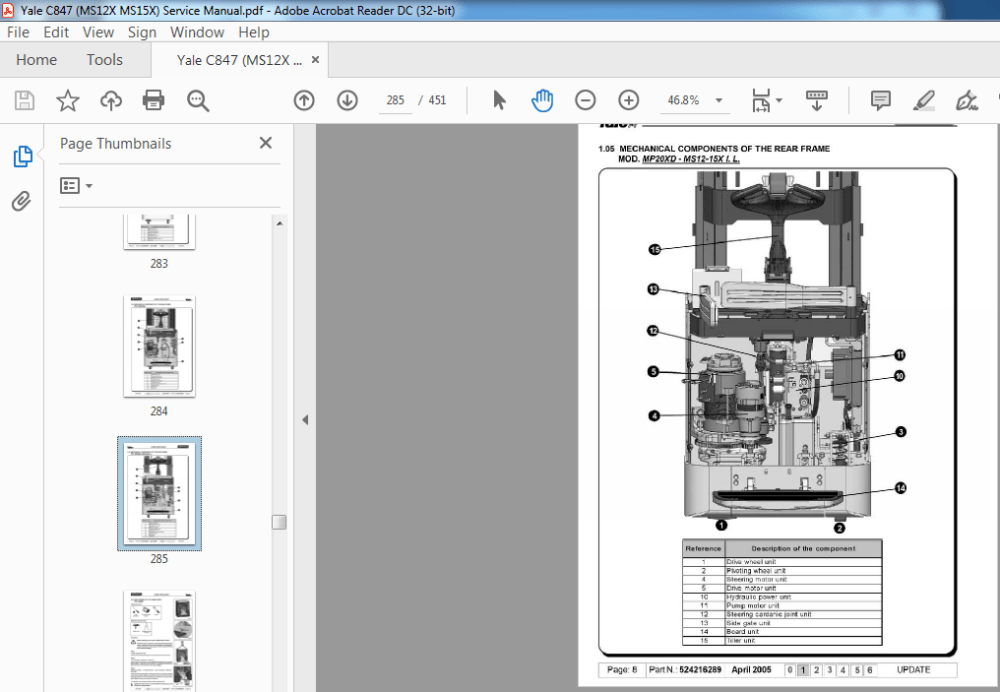
Task: Click the section heading 'MECHANICAL COMPONENTS OF THE REAR FRAME'
Action: pos(724,149)
